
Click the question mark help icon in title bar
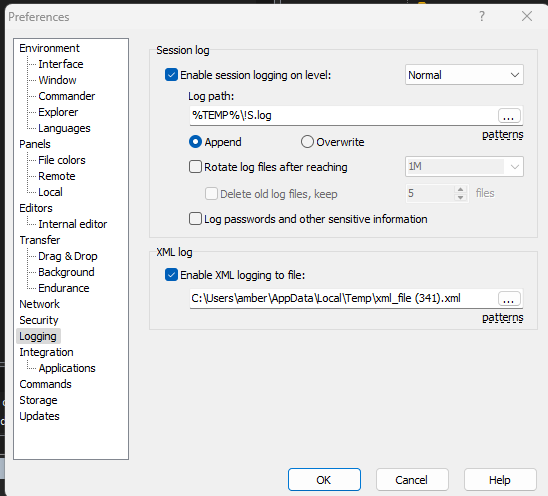(x=482, y=16)
